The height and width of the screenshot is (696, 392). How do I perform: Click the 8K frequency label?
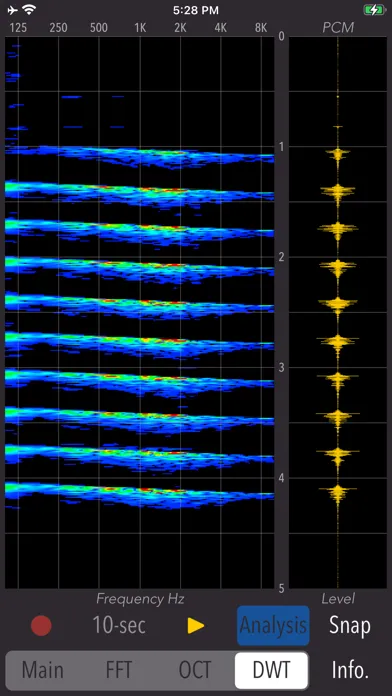261,28
